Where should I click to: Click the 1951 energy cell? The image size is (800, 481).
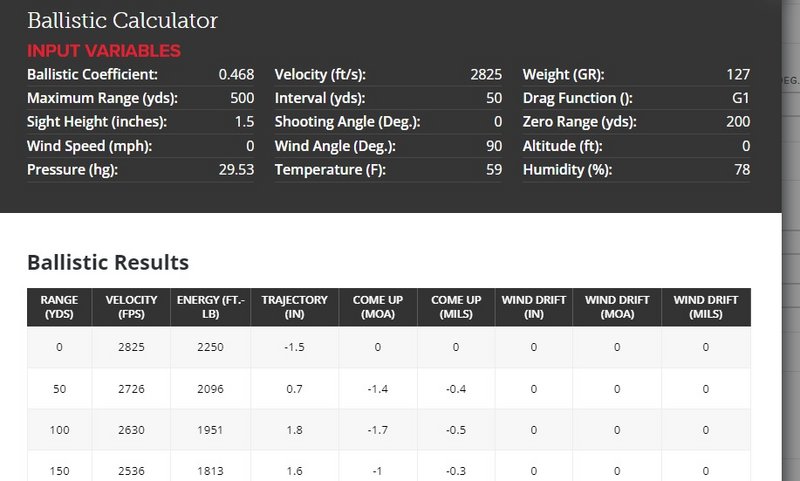coord(210,430)
